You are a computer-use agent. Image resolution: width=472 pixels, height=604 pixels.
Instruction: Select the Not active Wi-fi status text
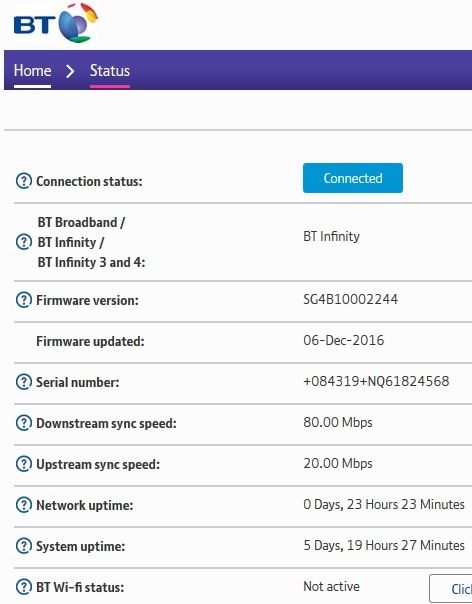pyautogui.click(x=331, y=586)
